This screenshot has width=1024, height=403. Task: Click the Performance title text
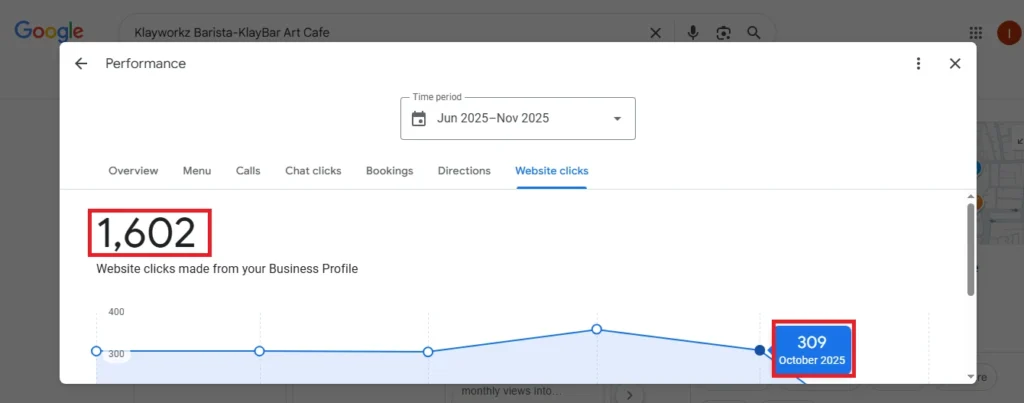(x=146, y=63)
